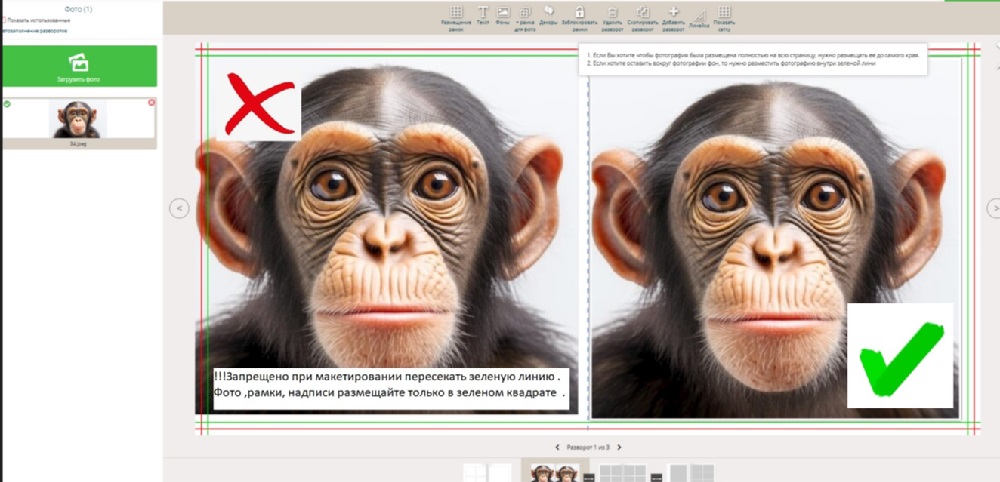Image resolution: width=1000 pixels, height=482 pixels.
Task: Click the 'Автозаполнение разворотов' link
Action: 34,30
